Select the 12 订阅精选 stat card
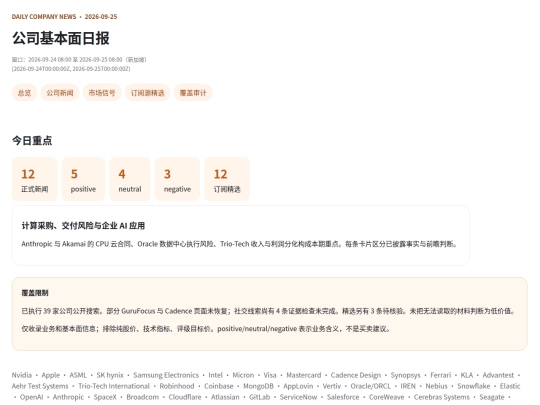 pos(227,179)
